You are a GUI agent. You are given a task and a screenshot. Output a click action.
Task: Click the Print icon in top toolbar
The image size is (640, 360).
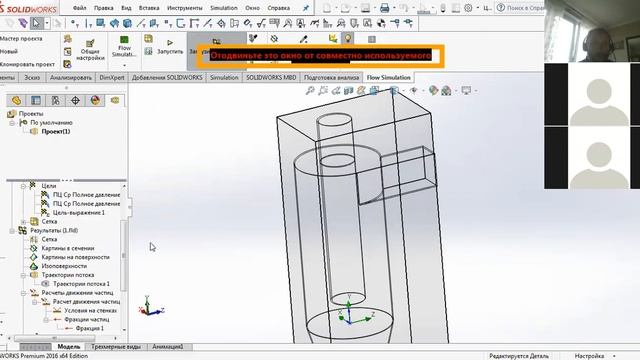click(x=384, y=8)
